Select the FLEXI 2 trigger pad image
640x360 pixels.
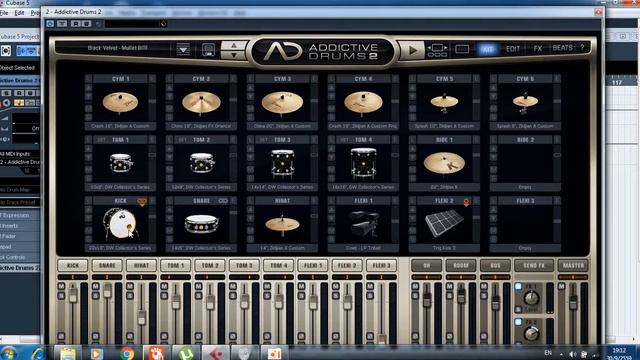(444, 224)
